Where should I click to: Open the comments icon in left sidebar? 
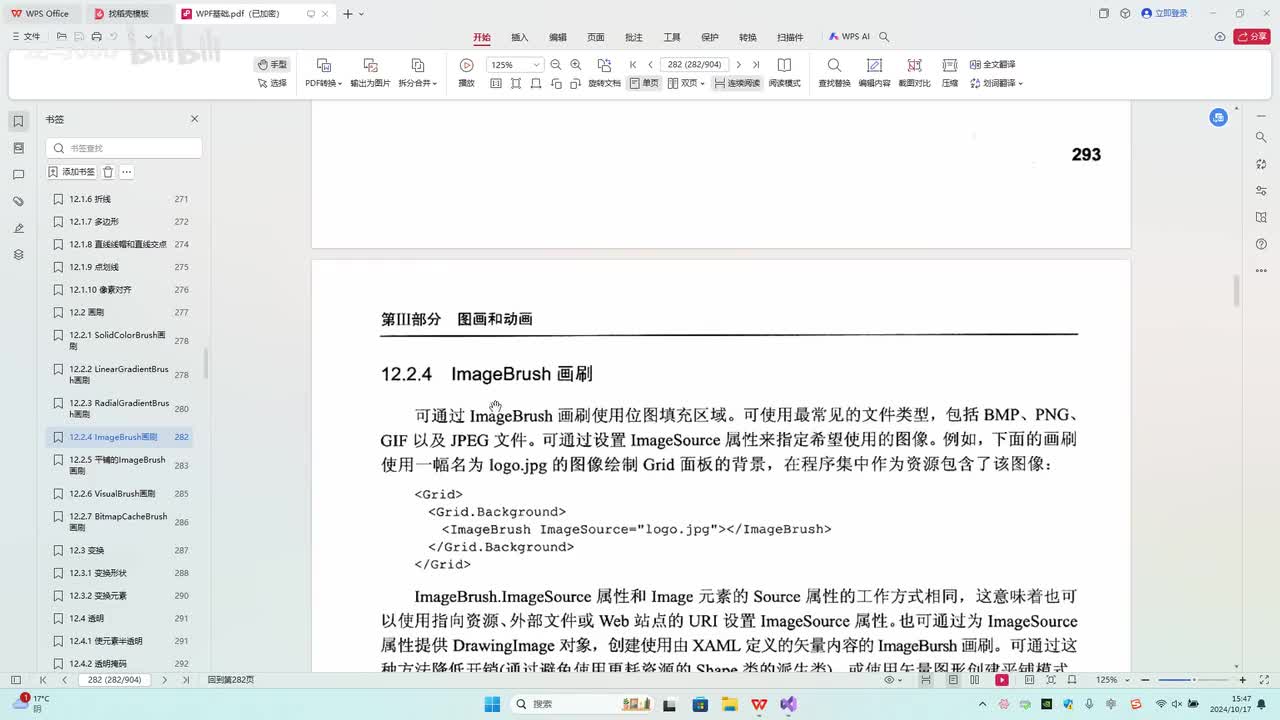18,175
